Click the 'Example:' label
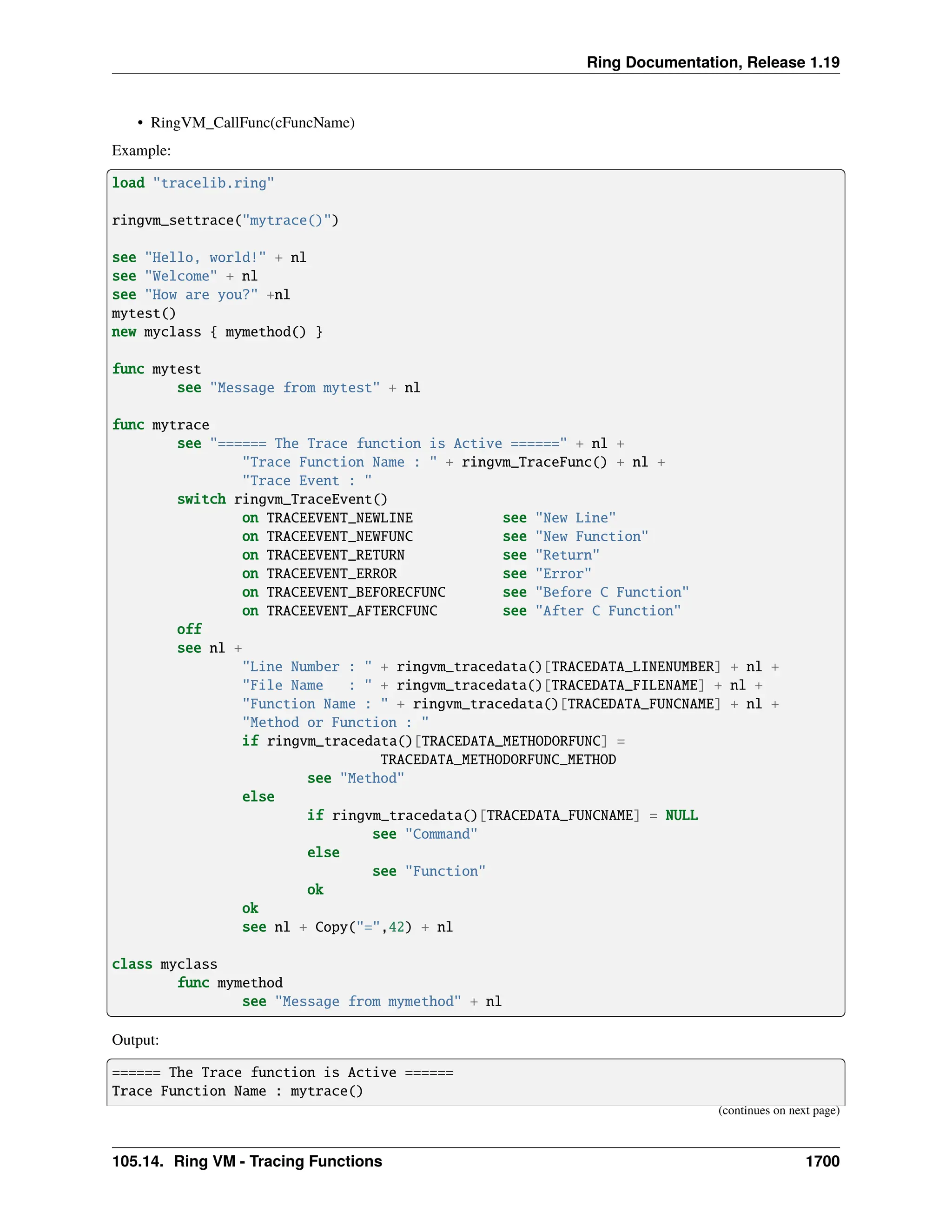The width and height of the screenshot is (952, 1232). click(x=141, y=150)
